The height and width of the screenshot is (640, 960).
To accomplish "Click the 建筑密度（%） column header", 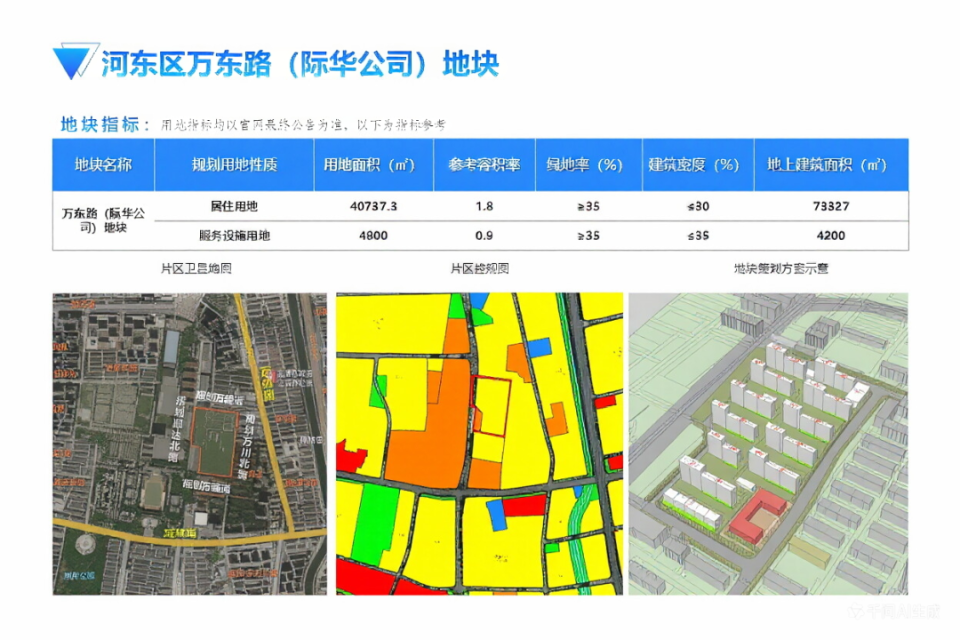I will (x=698, y=165).
